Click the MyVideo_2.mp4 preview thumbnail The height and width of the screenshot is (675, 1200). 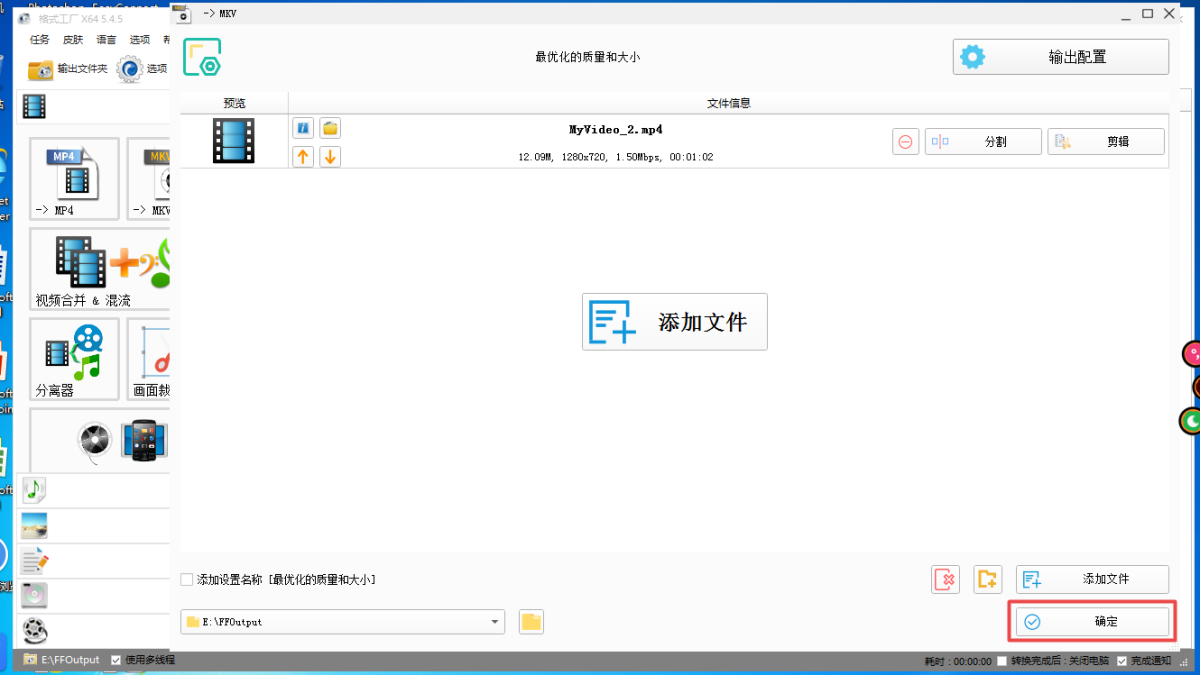click(x=234, y=141)
